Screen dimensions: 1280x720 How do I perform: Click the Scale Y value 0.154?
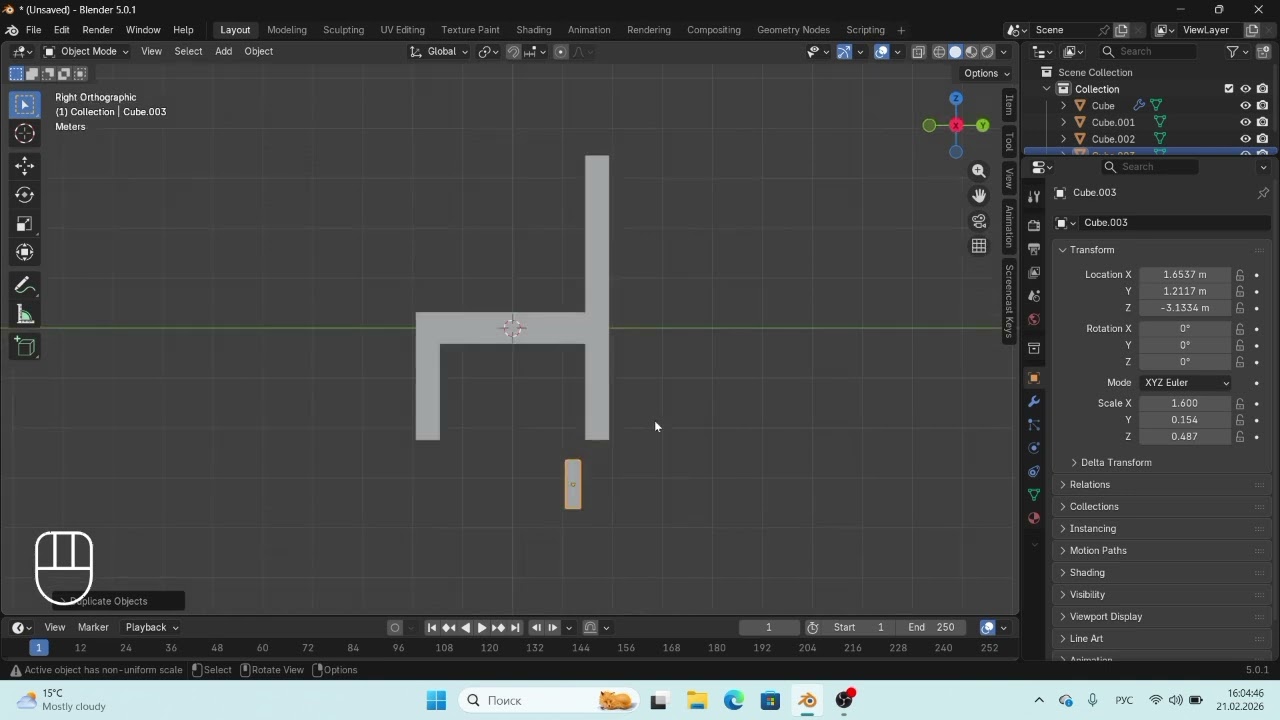[x=1185, y=420]
